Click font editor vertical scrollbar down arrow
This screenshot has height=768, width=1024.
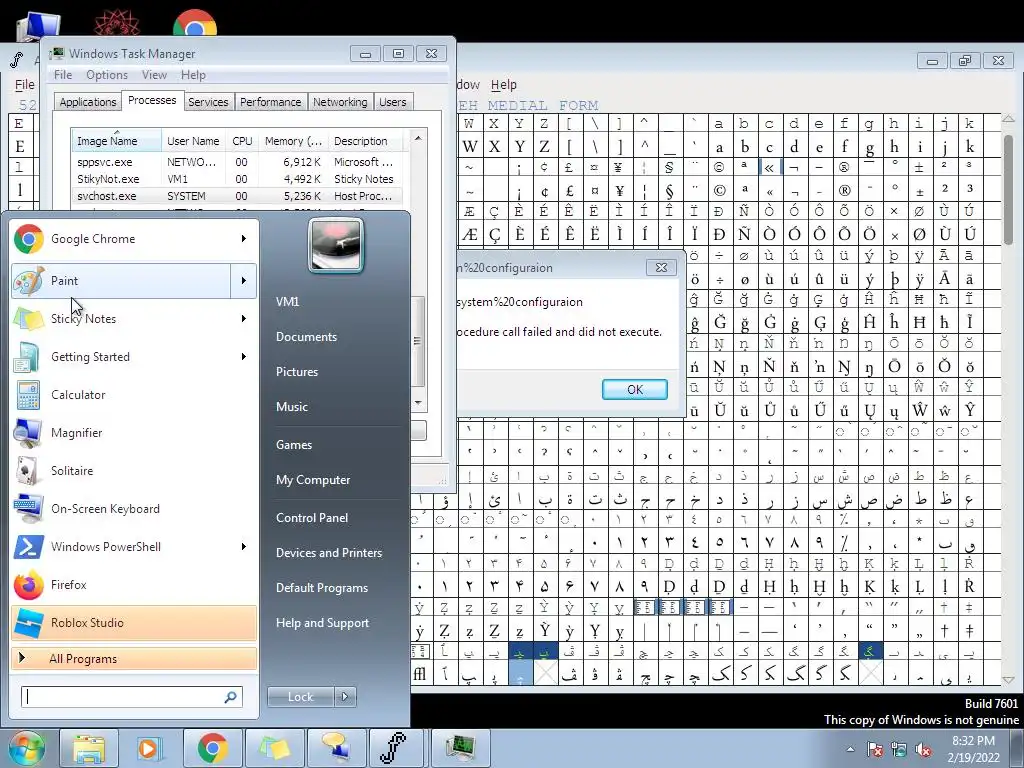point(1009,680)
